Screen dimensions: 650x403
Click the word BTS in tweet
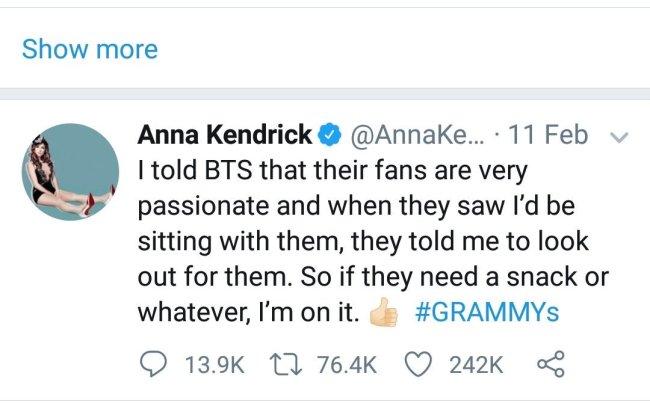coord(228,170)
